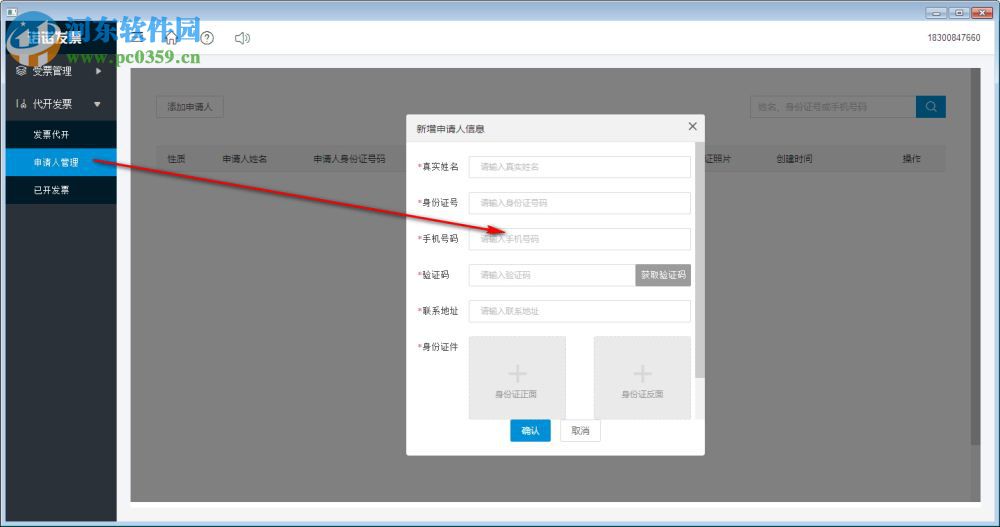1000x527 pixels.
Task: Click the magnifier search button
Action: point(930,107)
